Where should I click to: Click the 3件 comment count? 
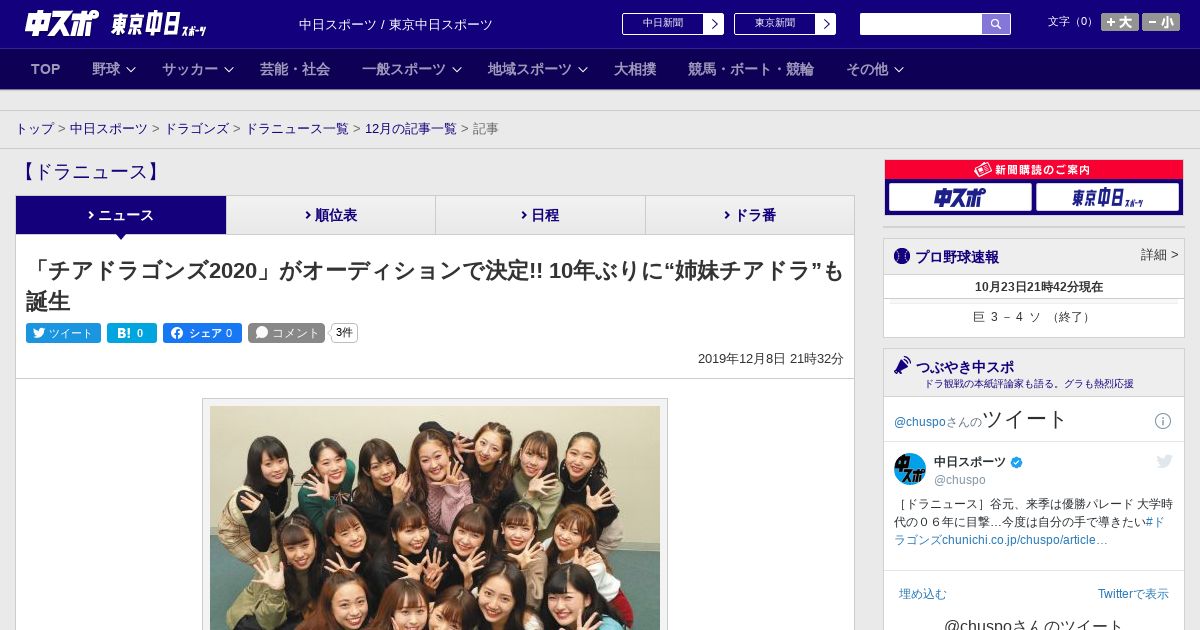coord(344,333)
